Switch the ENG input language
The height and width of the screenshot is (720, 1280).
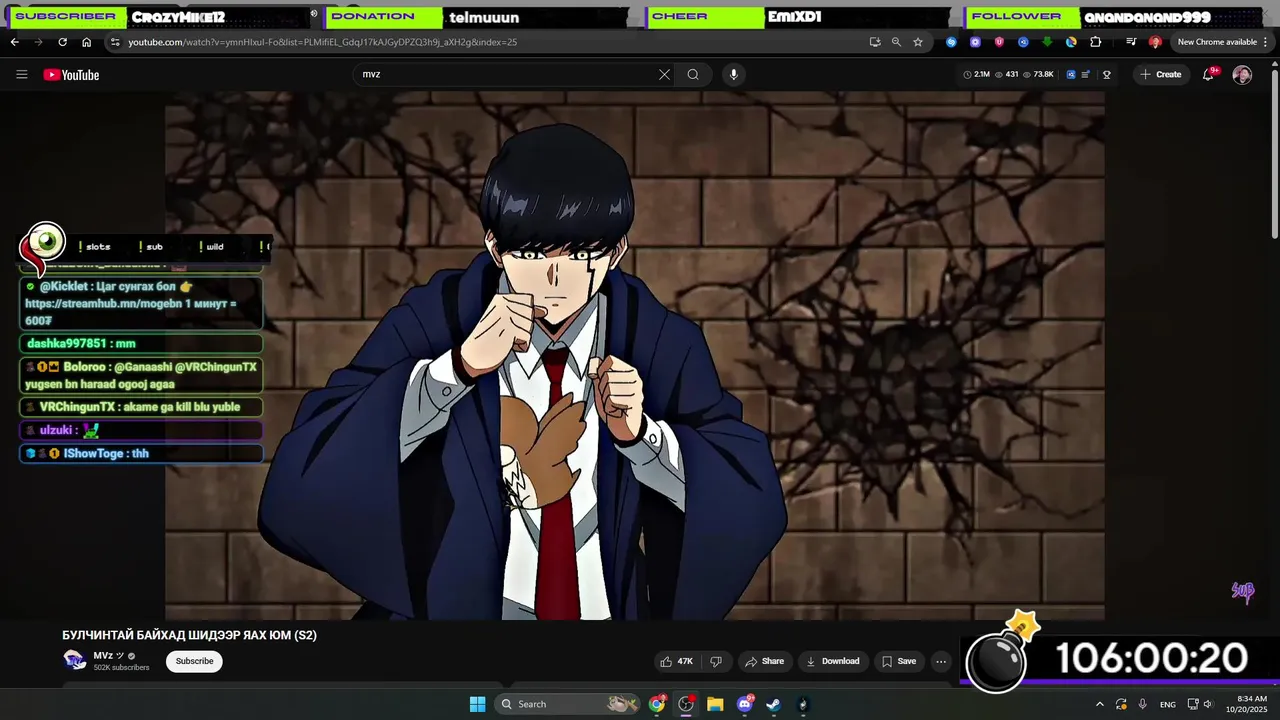pos(1168,704)
